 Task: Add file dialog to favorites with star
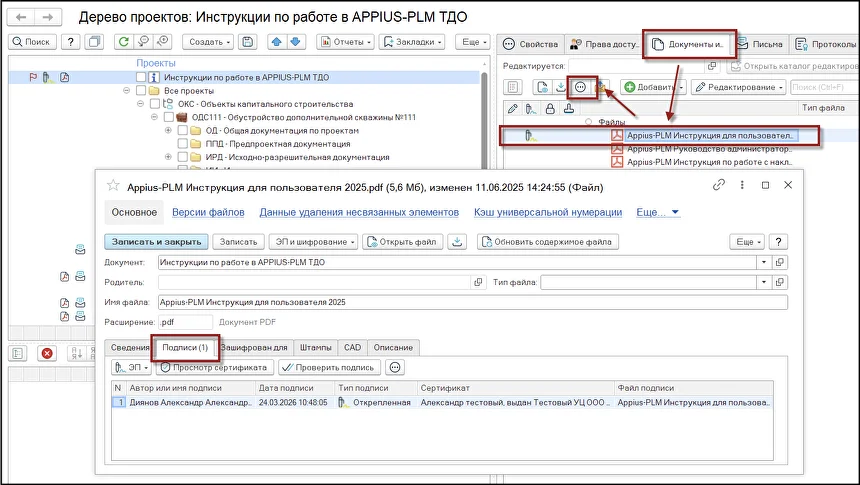click(x=113, y=185)
